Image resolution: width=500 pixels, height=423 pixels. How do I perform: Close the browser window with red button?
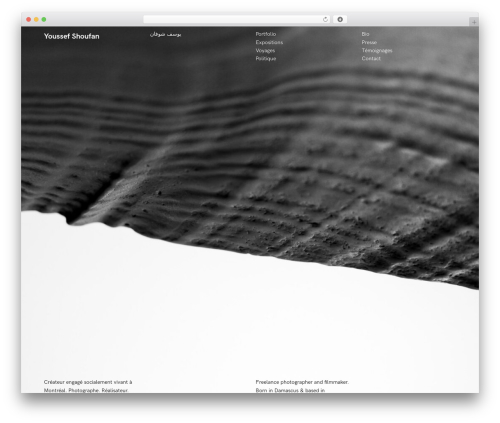point(29,20)
